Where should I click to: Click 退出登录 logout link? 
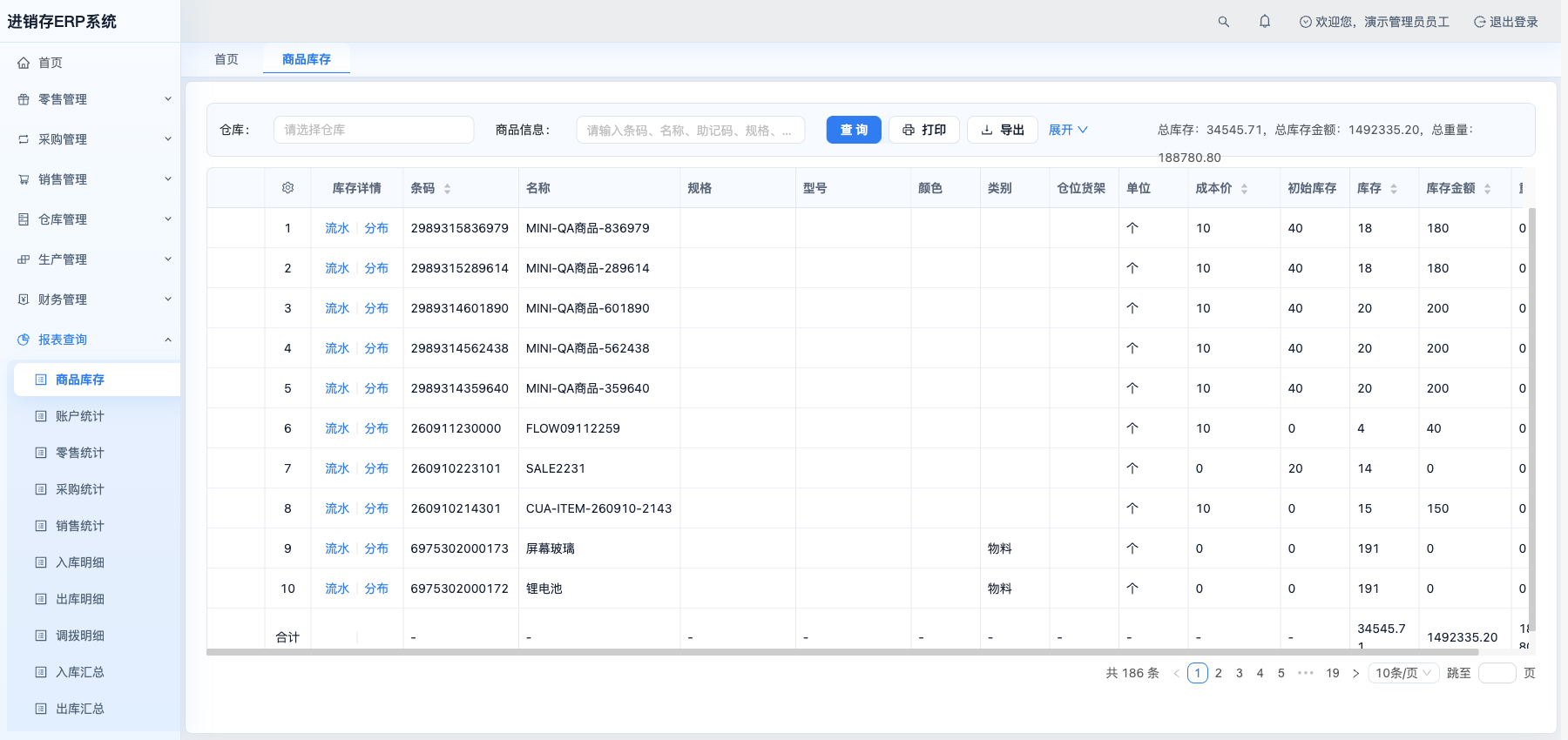[1506, 22]
